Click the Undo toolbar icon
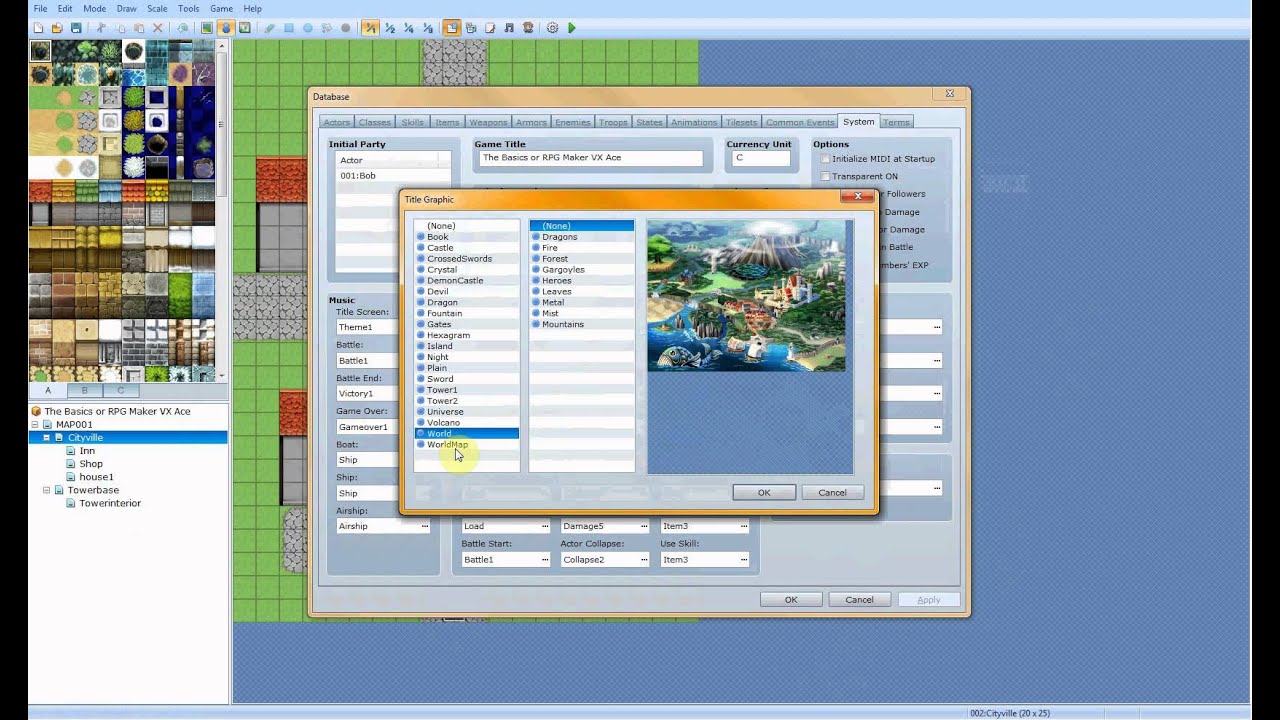 [x=183, y=28]
